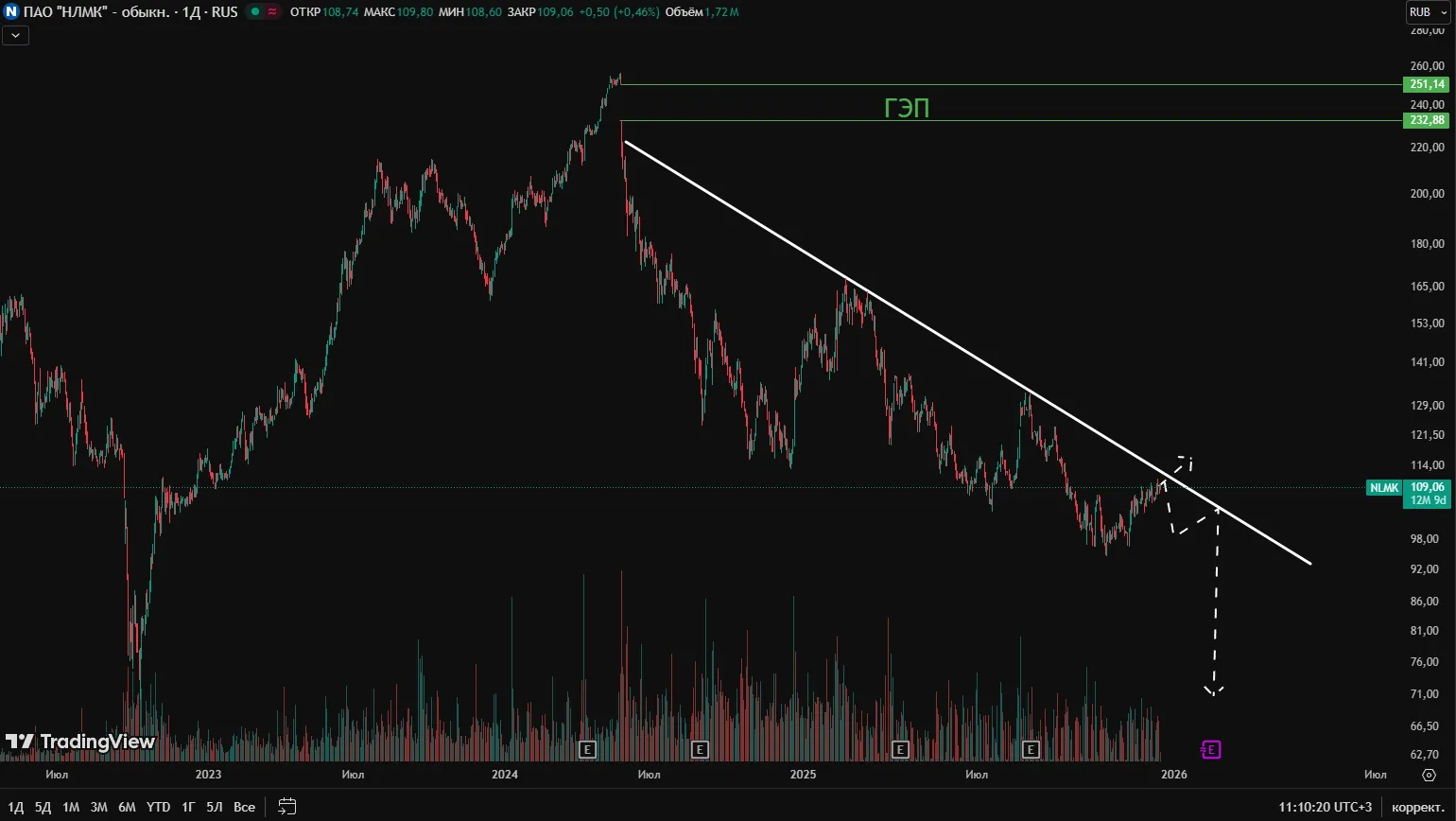Toggle the 'коррект.' price adjustment setting
1456x821 pixels.
[1417, 807]
